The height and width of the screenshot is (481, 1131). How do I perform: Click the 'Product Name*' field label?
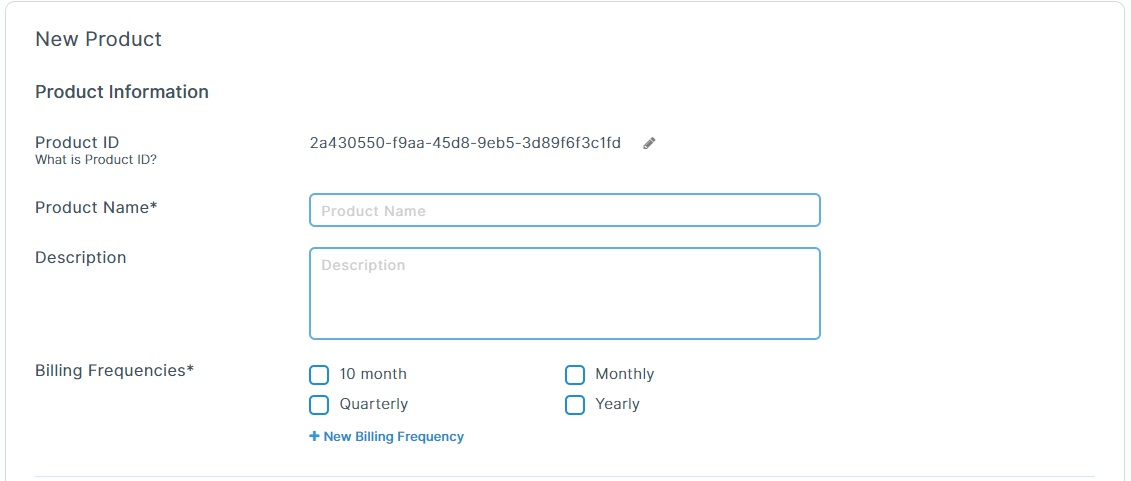[96, 208]
